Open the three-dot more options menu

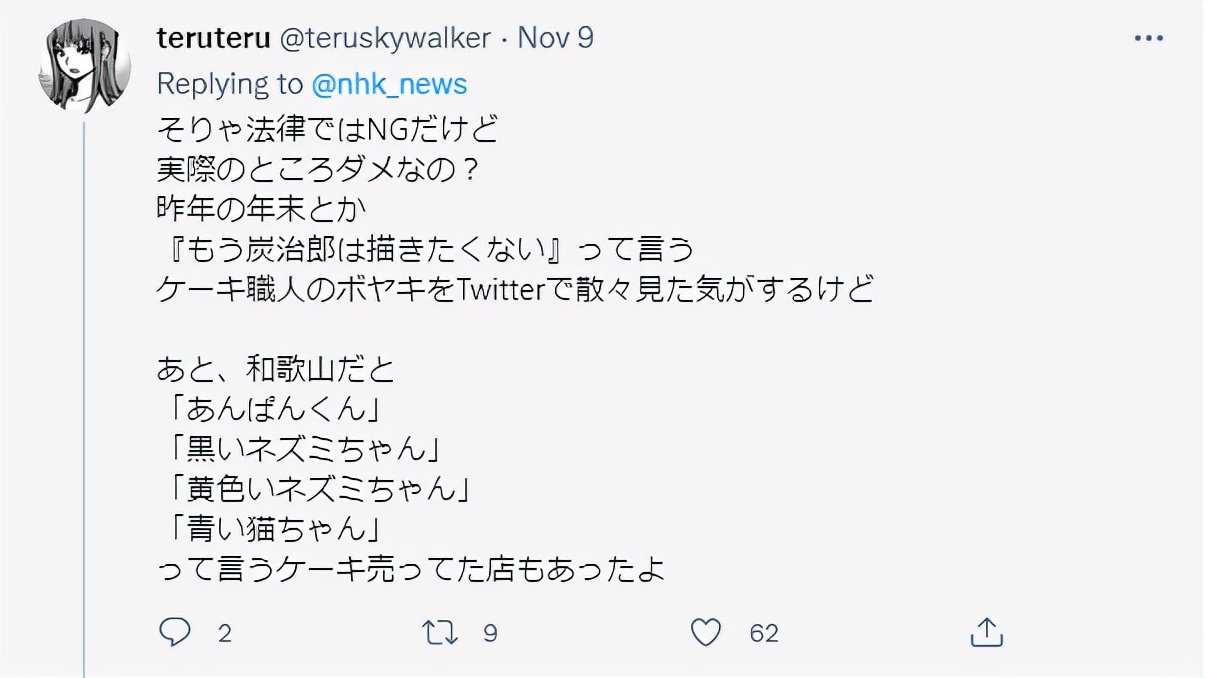(1147, 39)
